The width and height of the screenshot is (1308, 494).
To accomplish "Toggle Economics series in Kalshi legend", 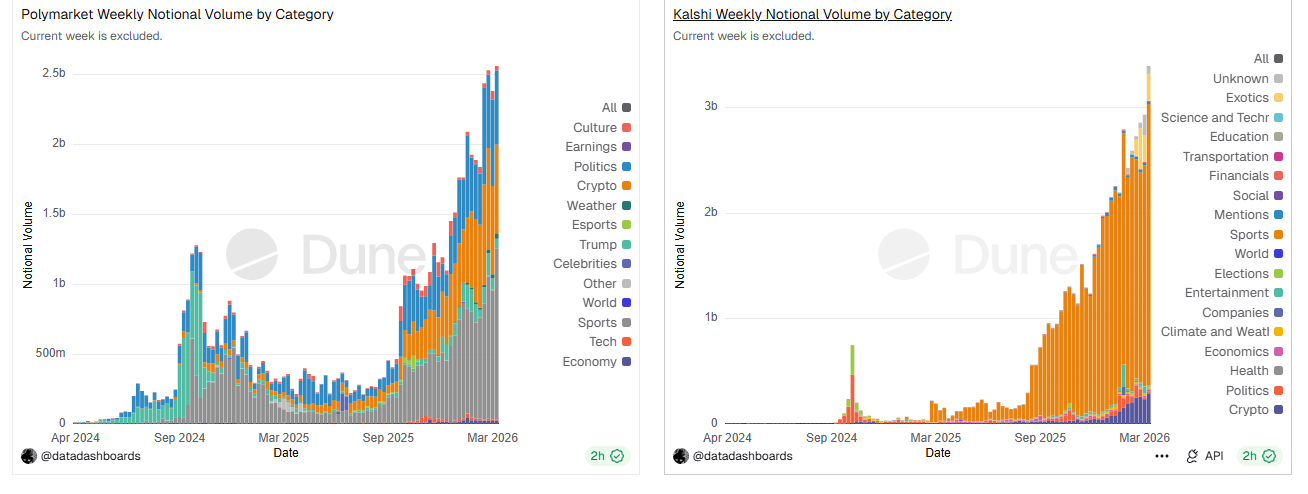I will point(1244,351).
